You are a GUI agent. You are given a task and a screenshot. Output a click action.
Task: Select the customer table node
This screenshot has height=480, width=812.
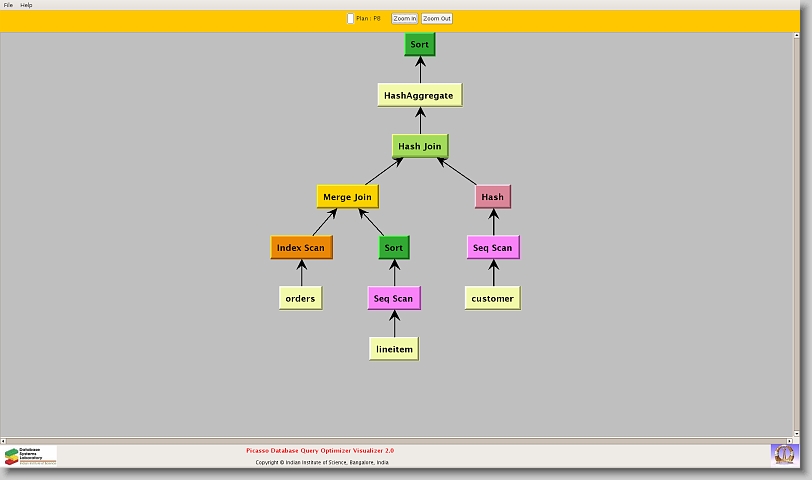pyautogui.click(x=492, y=298)
